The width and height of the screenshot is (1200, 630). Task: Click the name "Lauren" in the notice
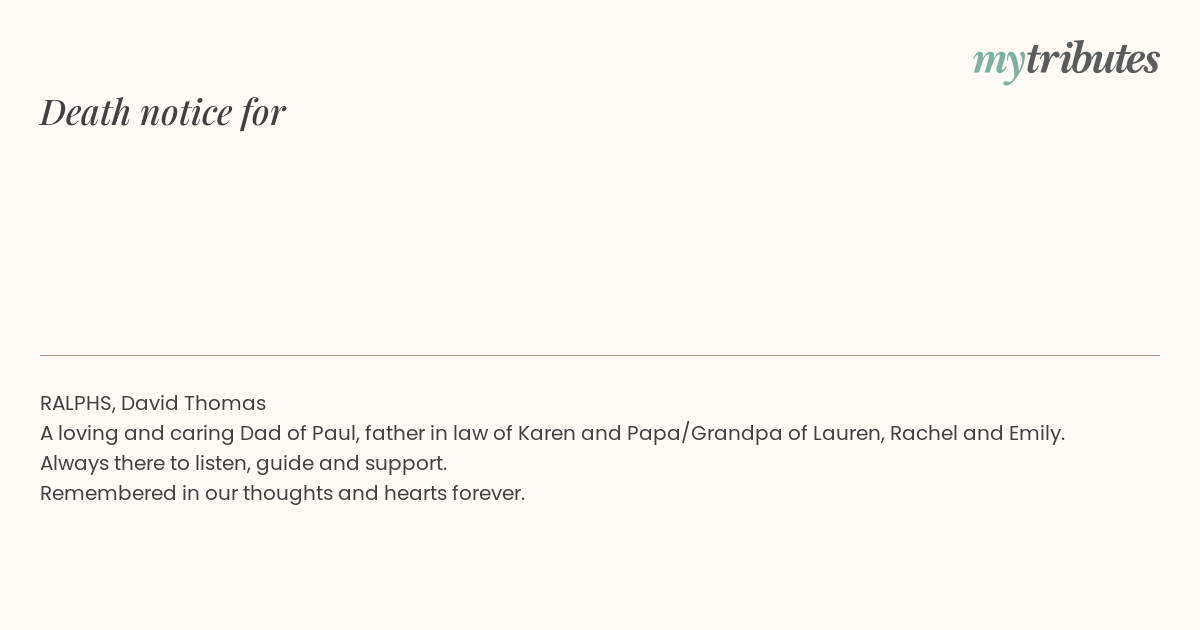846,433
